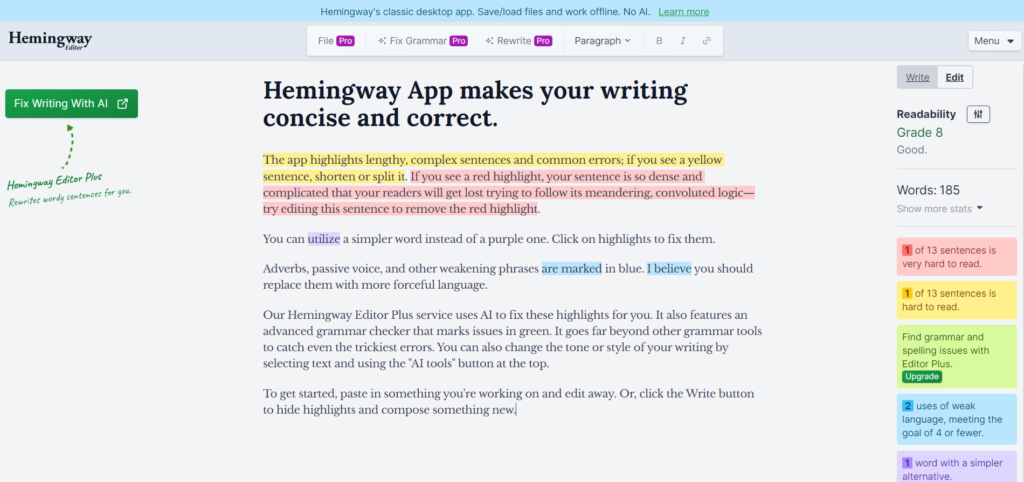The height and width of the screenshot is (482, 1024).
Task: Switch to Write mode
Action: 917,78
